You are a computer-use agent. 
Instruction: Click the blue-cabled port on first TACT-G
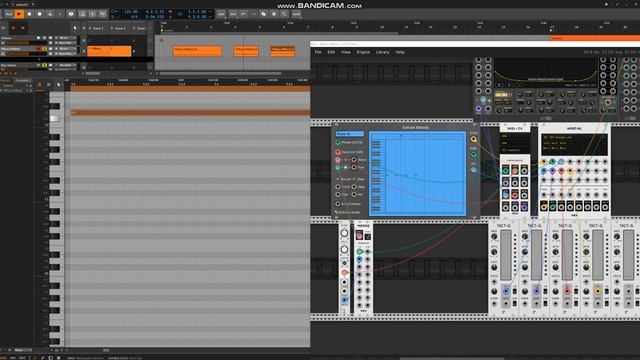(x=506, y=291)
